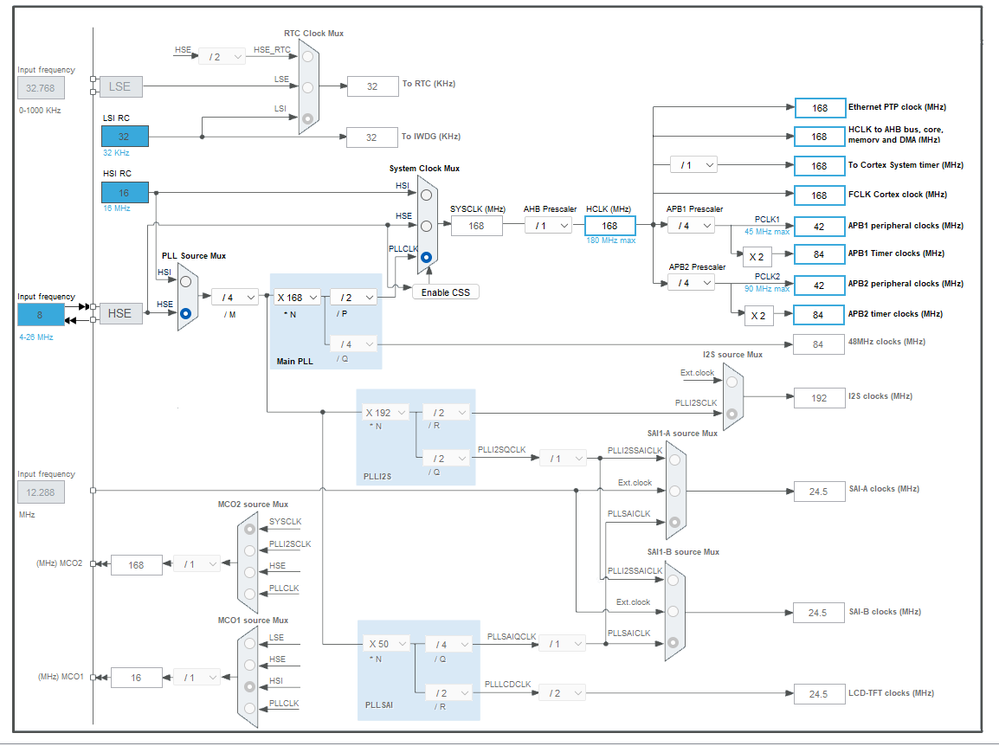The height and width of the screenshot is (745, 999).
Task: Open the PLLI2SQCLK /1 divider dropdown
Action: (x=563, y=458)
